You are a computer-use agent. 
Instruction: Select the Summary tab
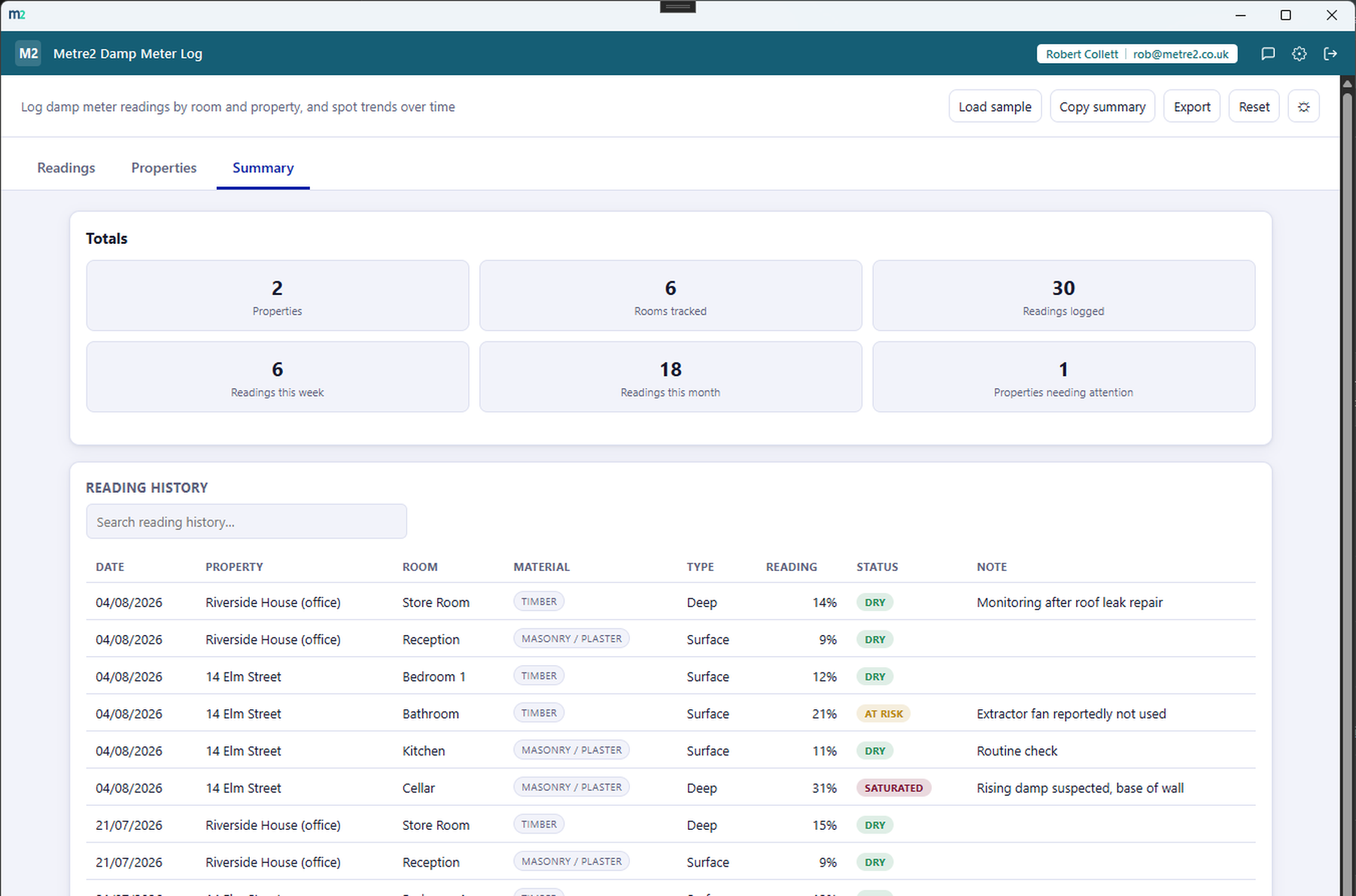(263, 168)
